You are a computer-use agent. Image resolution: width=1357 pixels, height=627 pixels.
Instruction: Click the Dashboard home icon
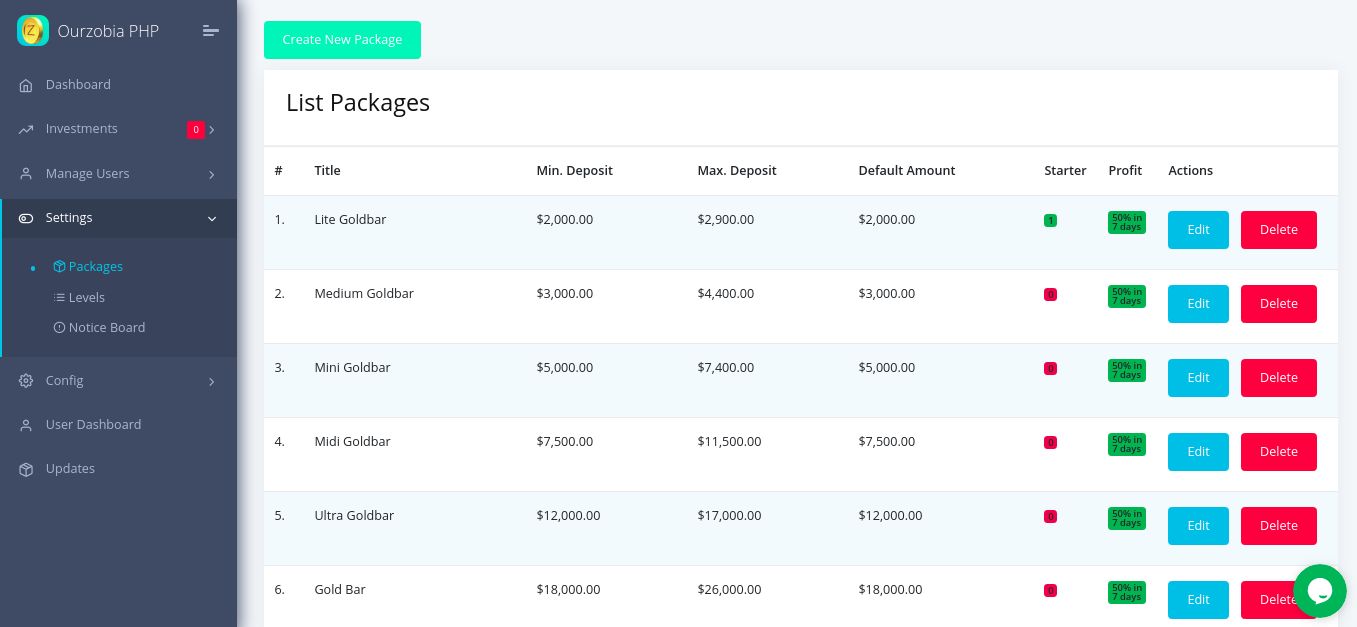[x=26, y=85]
